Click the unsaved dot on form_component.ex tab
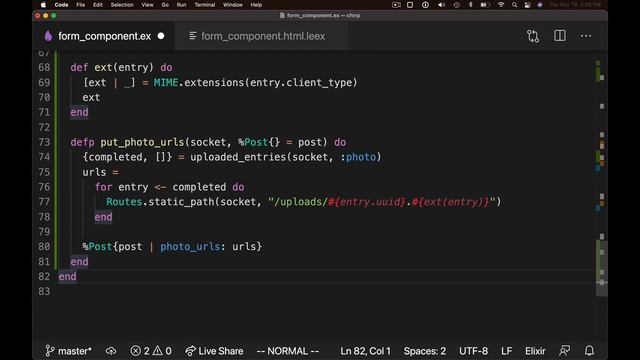The height and width of the screenshot is (360, 640). click(x=161, y=36)
